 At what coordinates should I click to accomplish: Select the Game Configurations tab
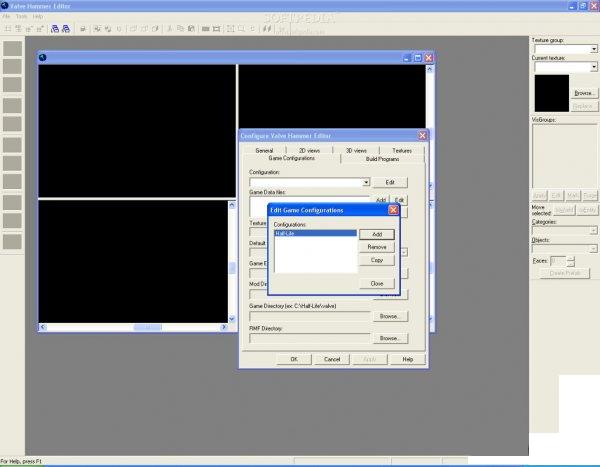[x=292, y=158]
